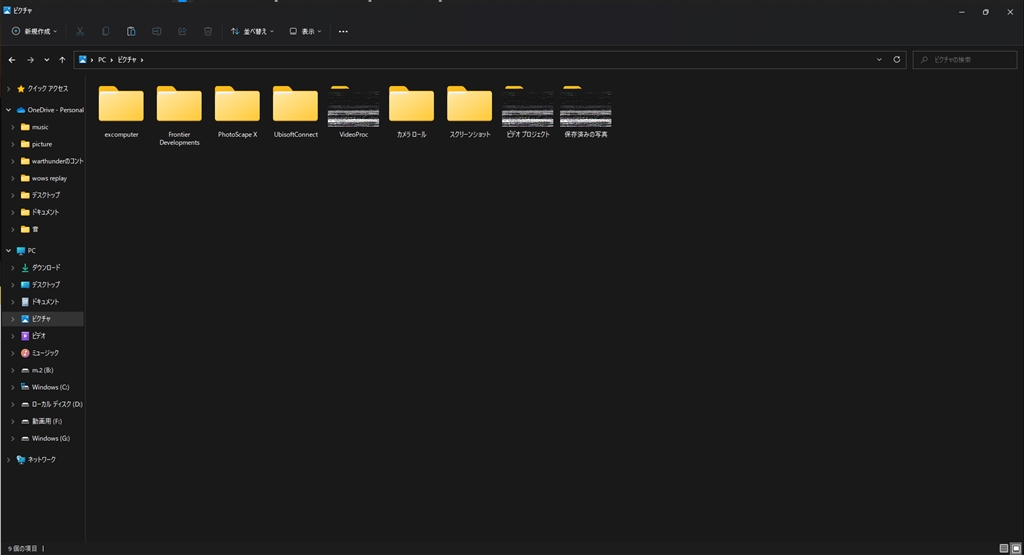
Task: Click the Share toolbar icon
Action: coord(182,31)
